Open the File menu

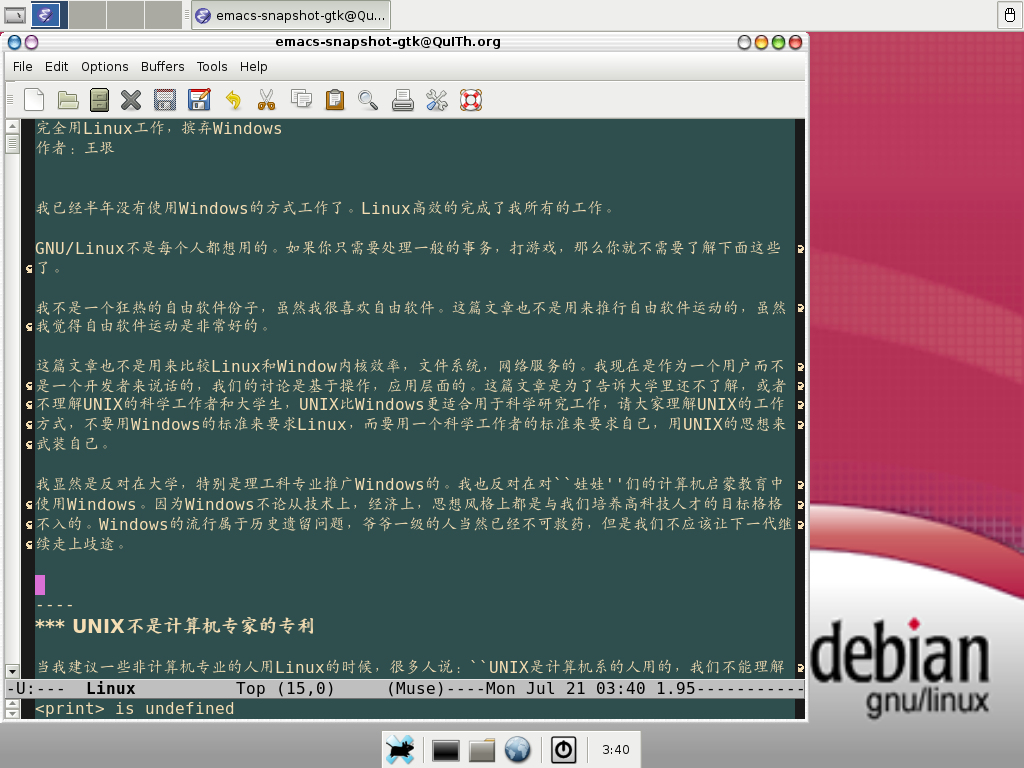pyautogui.click(x=23, y=67)
